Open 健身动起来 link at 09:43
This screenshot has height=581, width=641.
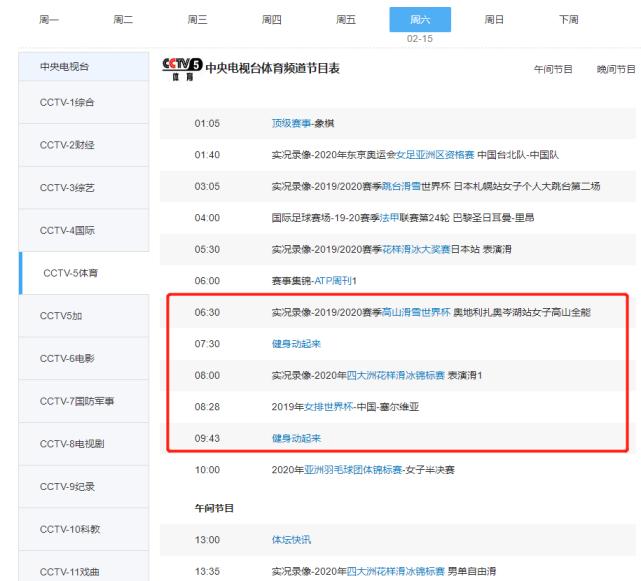(296, 438)
